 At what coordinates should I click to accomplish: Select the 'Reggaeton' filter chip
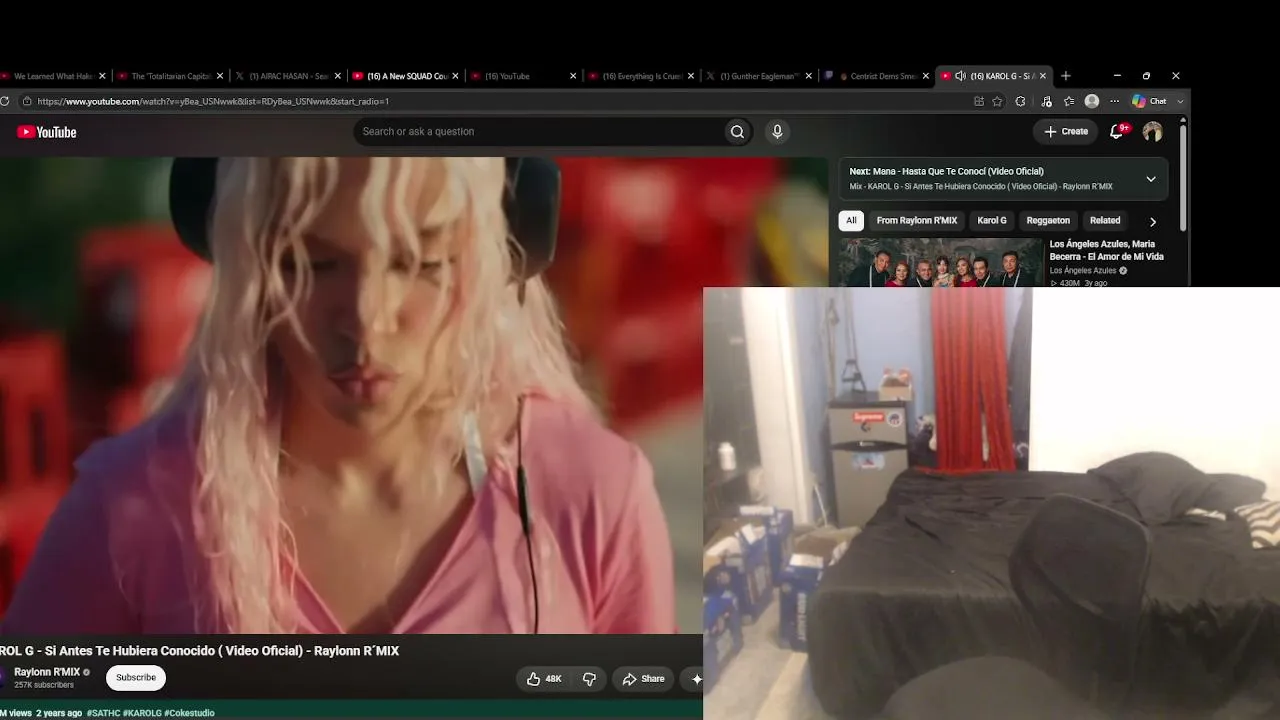pyautogui.click(x=1048, y=220)
